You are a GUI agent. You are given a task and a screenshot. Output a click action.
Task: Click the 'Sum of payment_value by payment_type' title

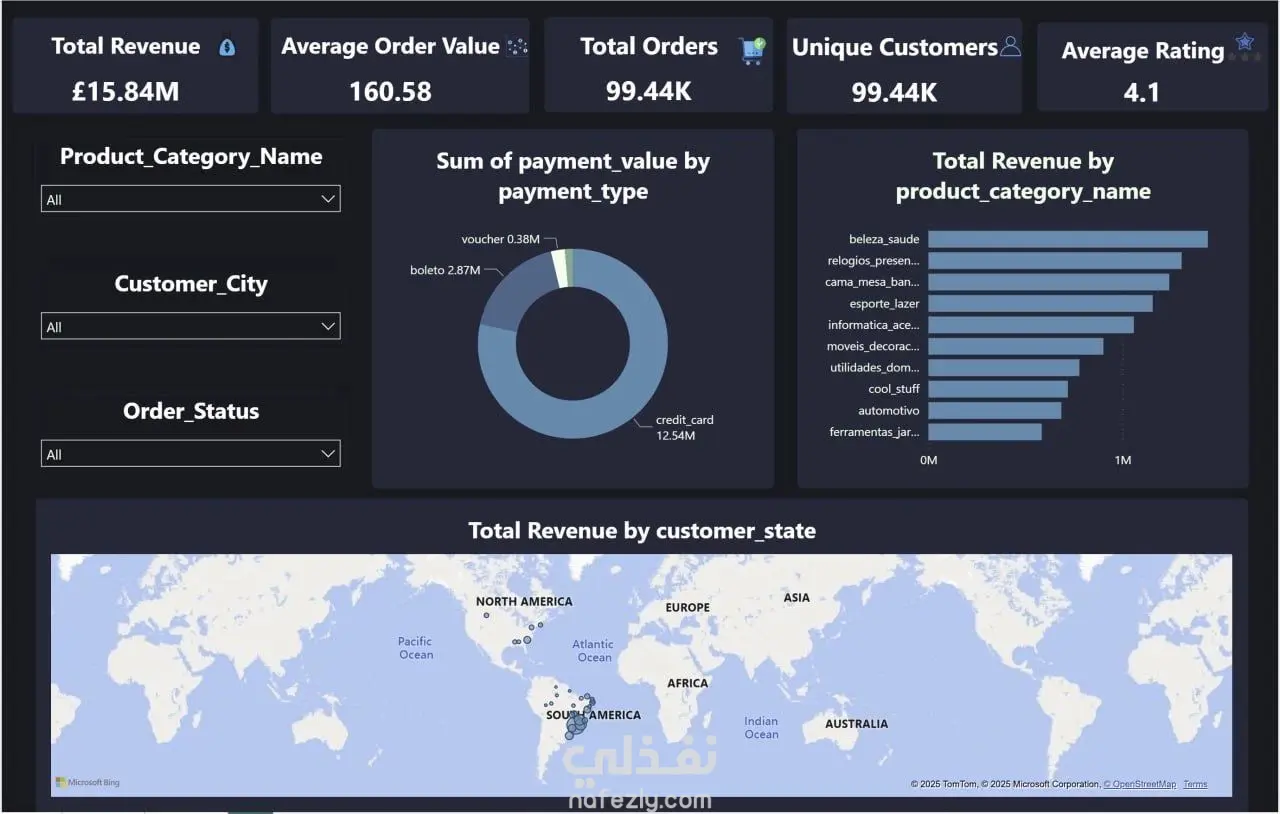click(x=573, y=176)
